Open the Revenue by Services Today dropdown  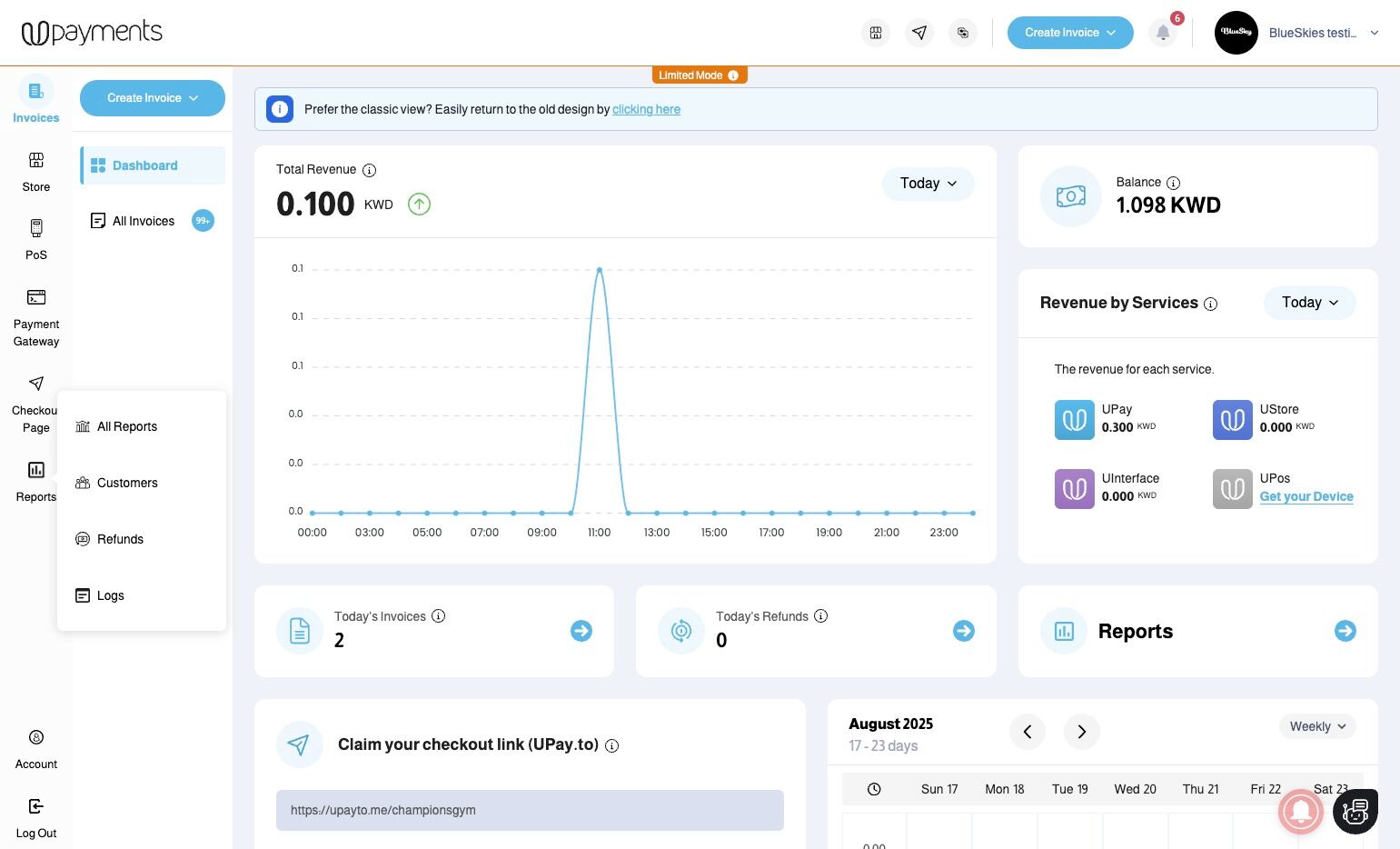(x=1310, y=303)
